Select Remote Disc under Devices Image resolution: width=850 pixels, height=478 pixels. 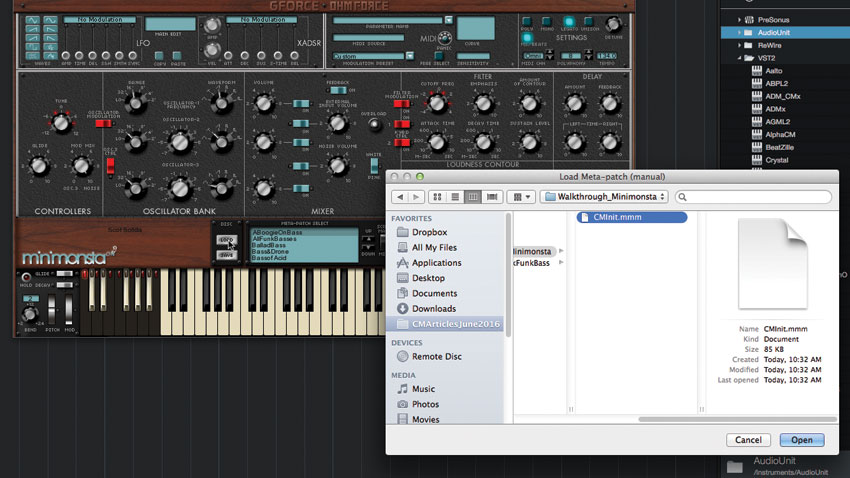(436, 356)
